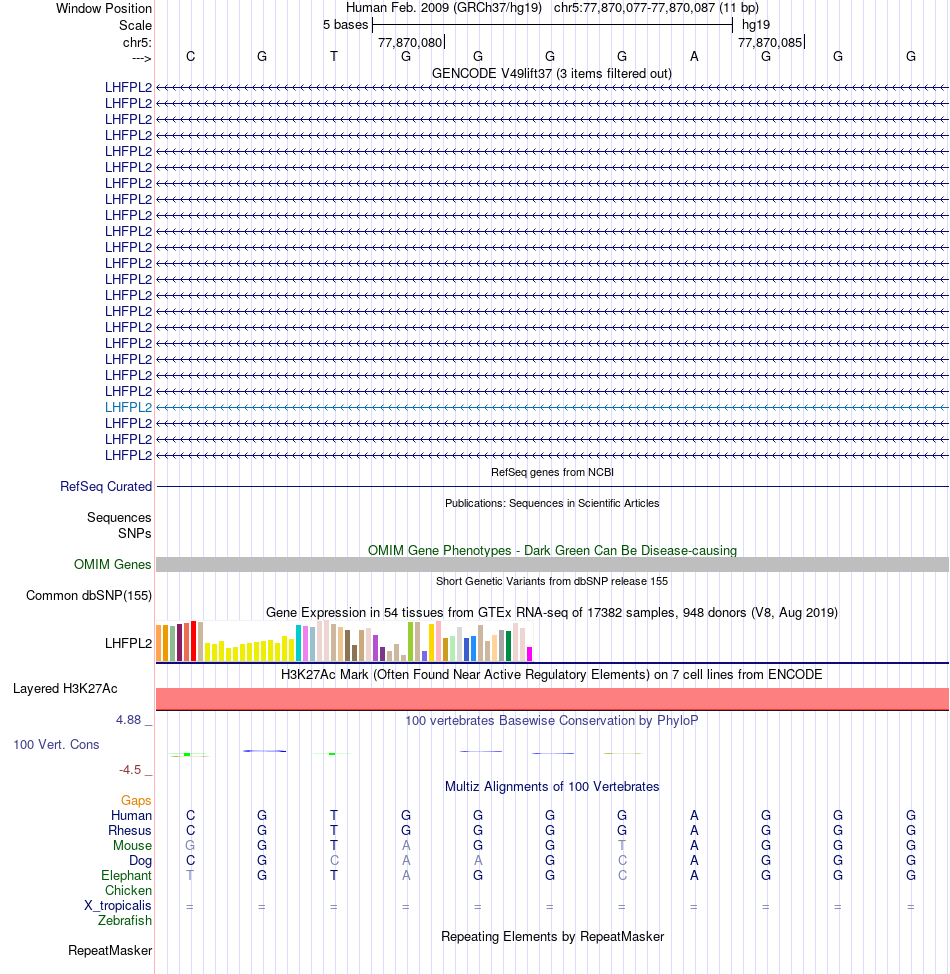Screen dimensions: 950x974
Task: Open Repeating Elements by RepeatMasker title
Action: (552, 937)
